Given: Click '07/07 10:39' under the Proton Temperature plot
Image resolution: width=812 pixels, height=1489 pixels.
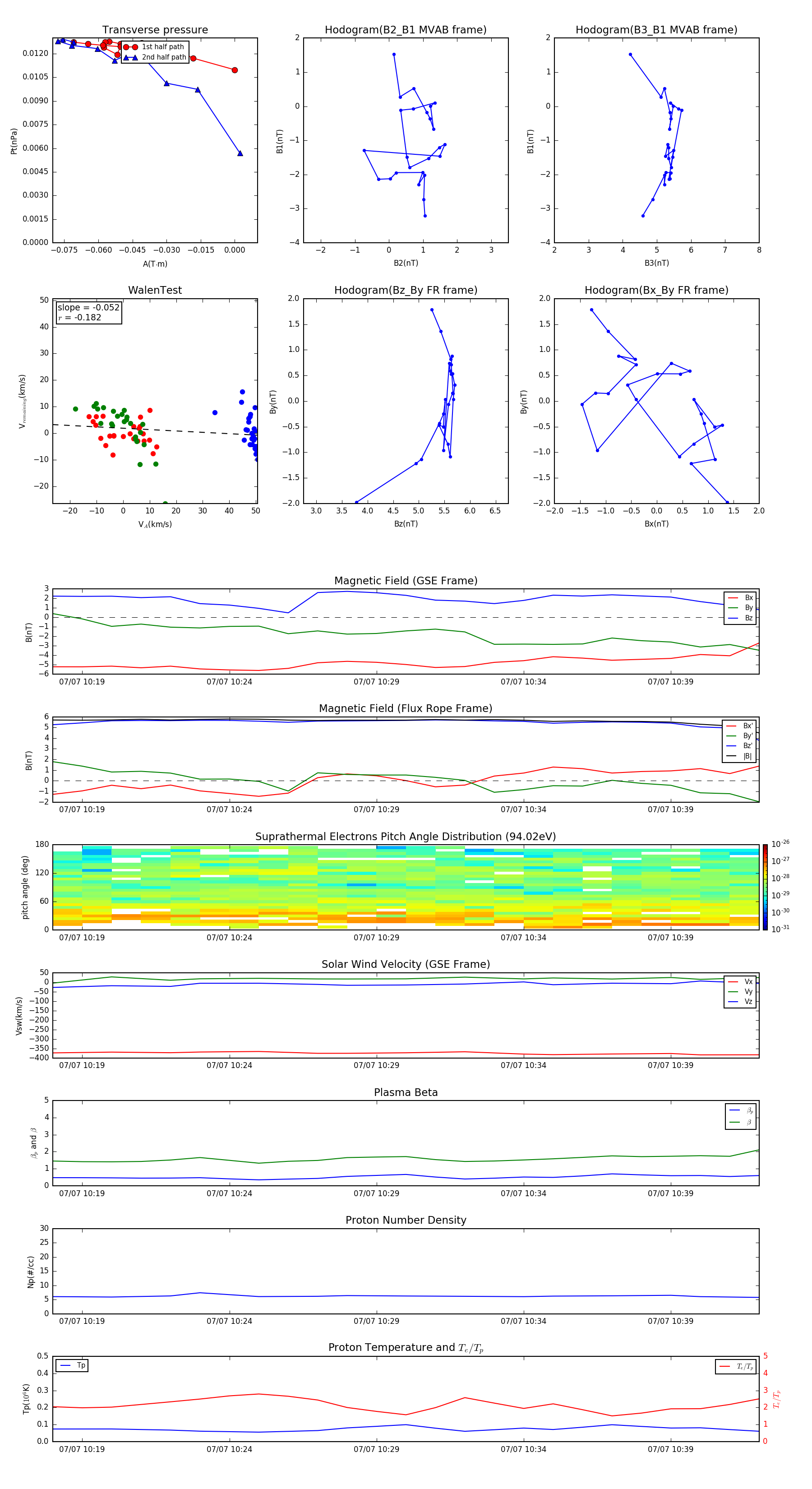Looking at the screenshot, I should (670, 1449).
